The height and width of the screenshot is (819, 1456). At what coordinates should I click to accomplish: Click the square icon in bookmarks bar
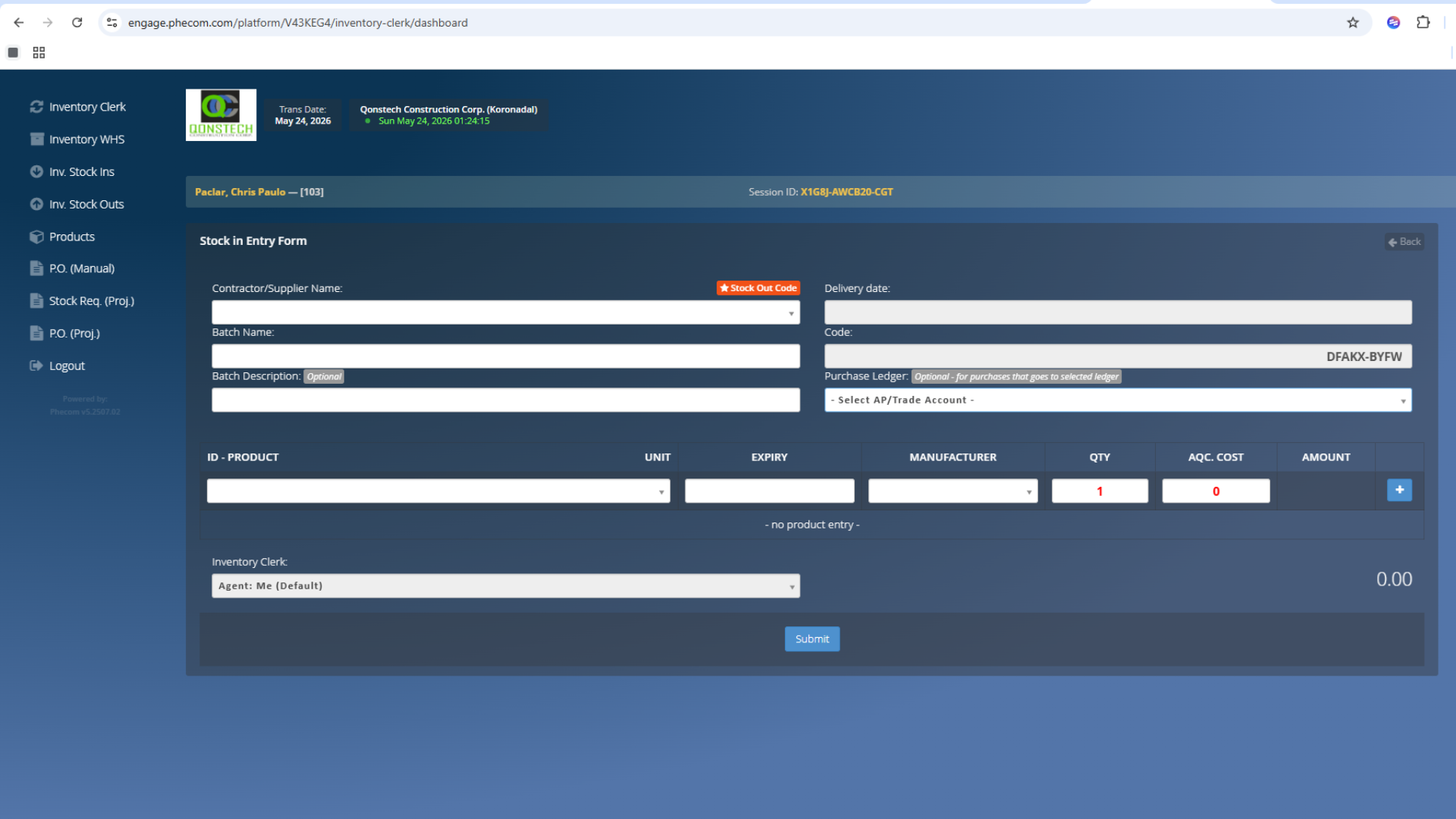pyautogui.click(x=13, y=52)
